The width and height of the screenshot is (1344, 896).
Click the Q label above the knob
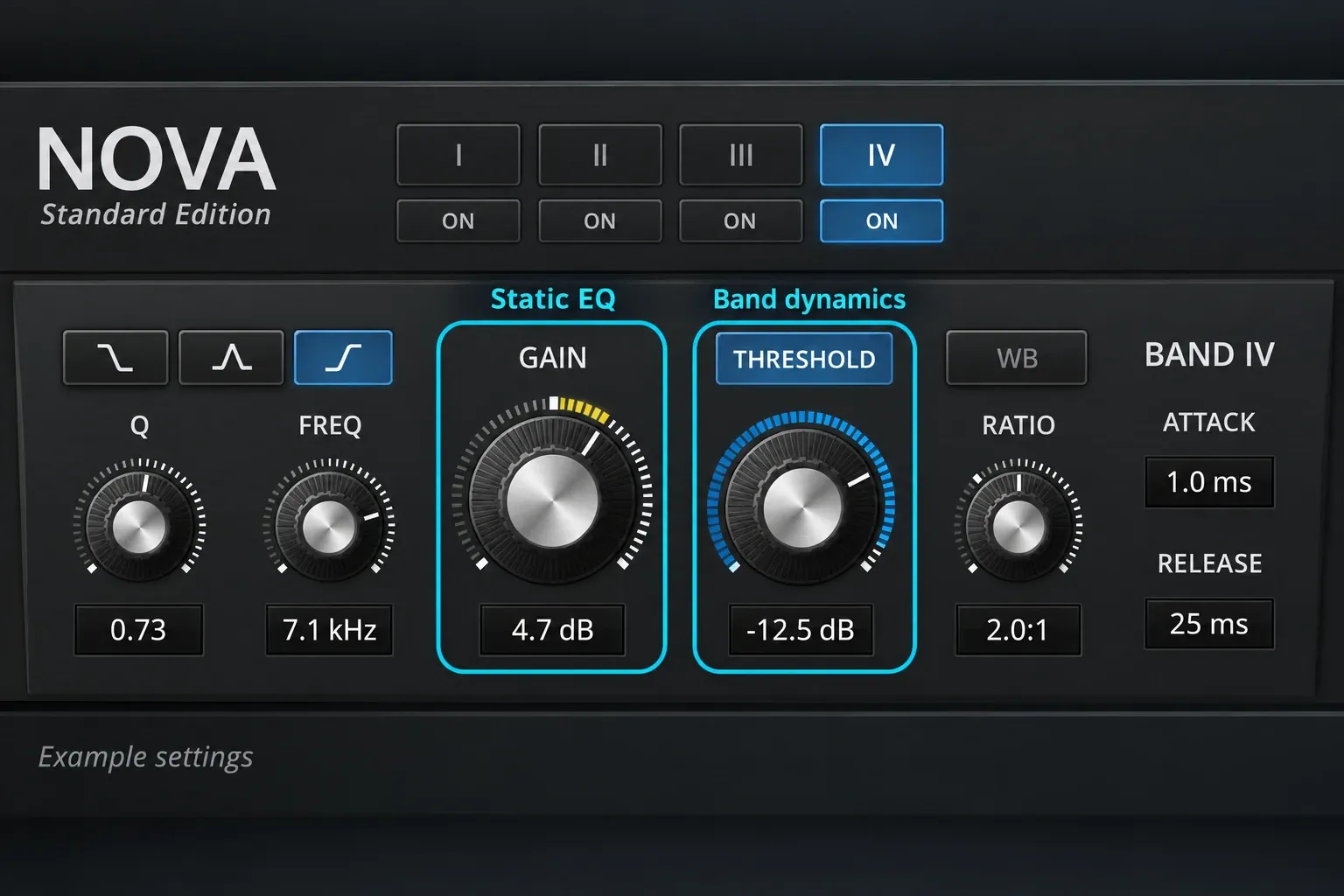[139, 426]
